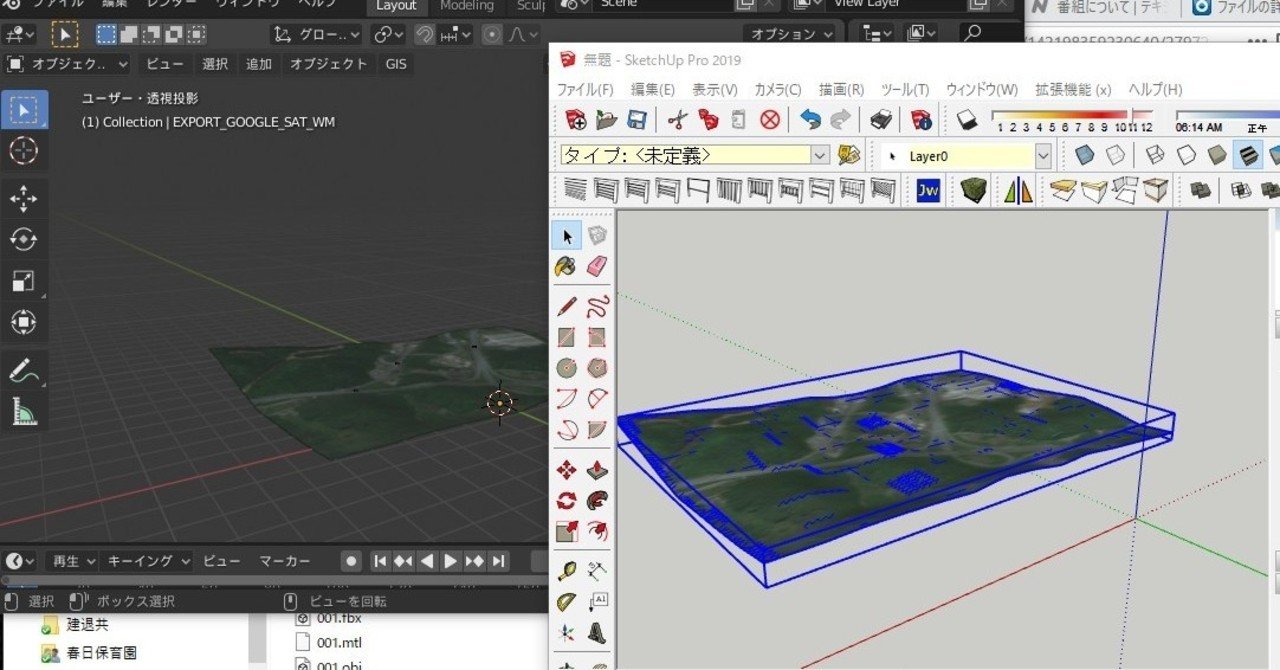Toggle Blender's snap magnet button
This screenshot has width=1280, height=670.
(x=425, y=34)
